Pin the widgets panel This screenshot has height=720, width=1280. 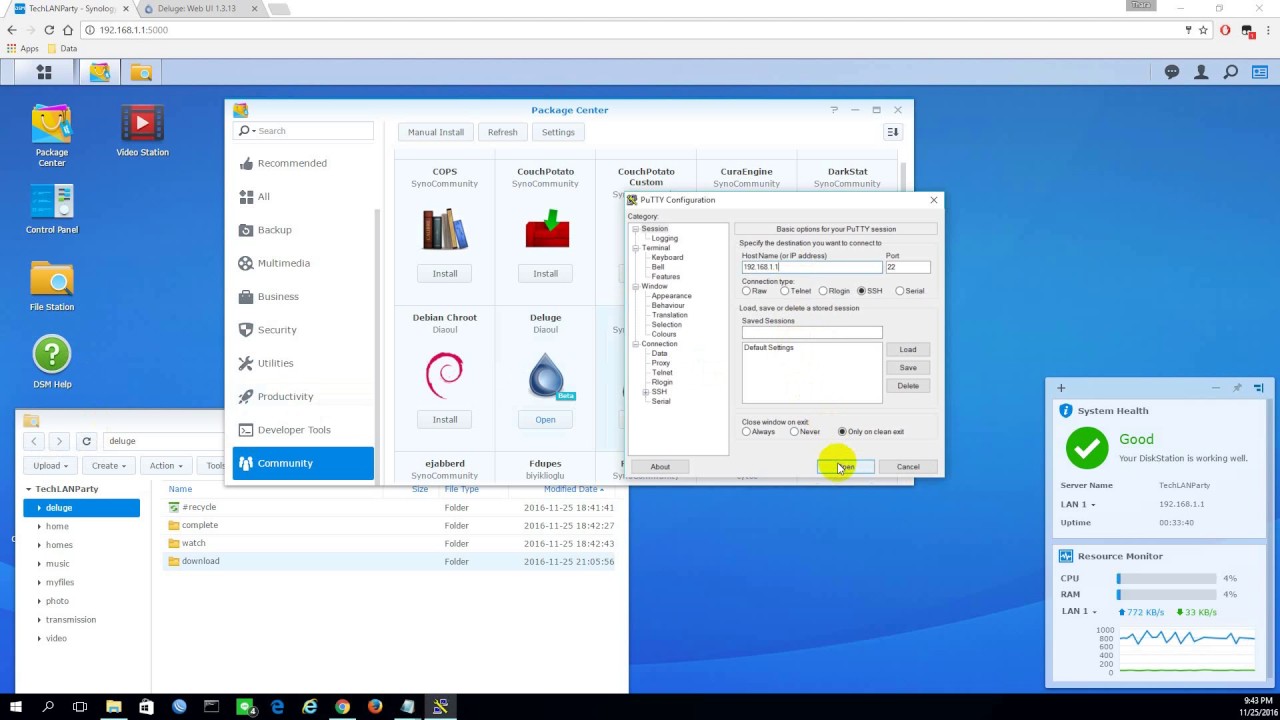[1237, 388]
